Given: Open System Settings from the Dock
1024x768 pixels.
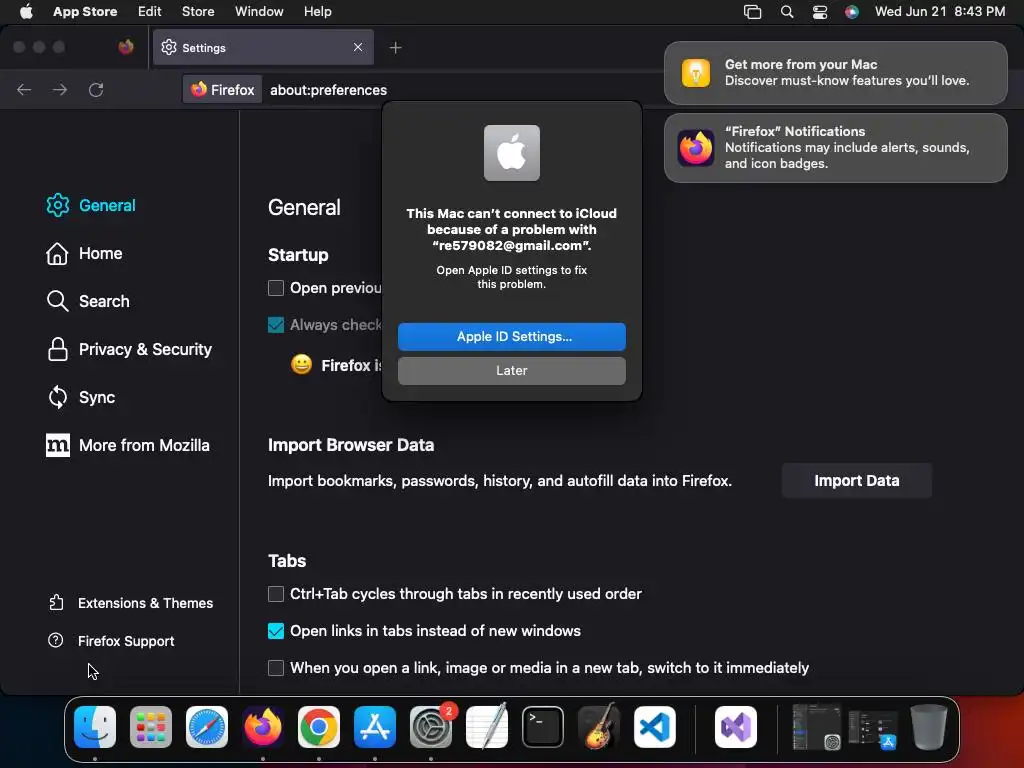Looking at the screenshot, I should pyautogui.click(x=431, y=726).
